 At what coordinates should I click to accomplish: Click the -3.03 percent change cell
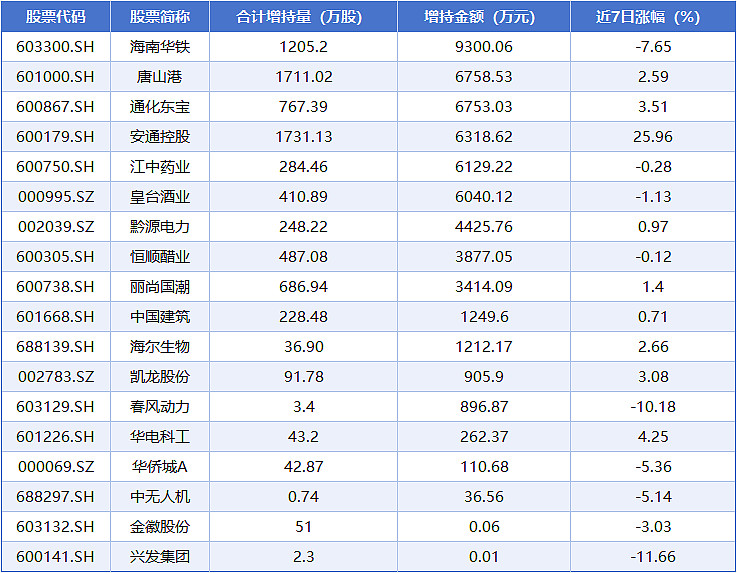653,527
